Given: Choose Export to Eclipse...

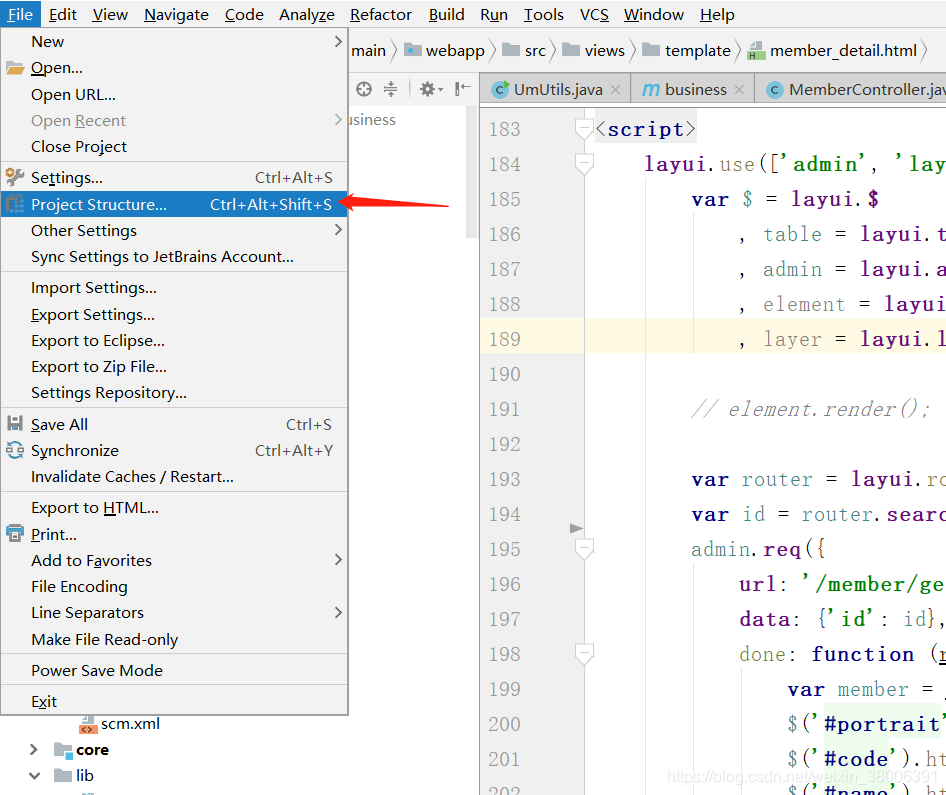Looking at the screenshot, I should pyautogui.click(x=174, y=340).
